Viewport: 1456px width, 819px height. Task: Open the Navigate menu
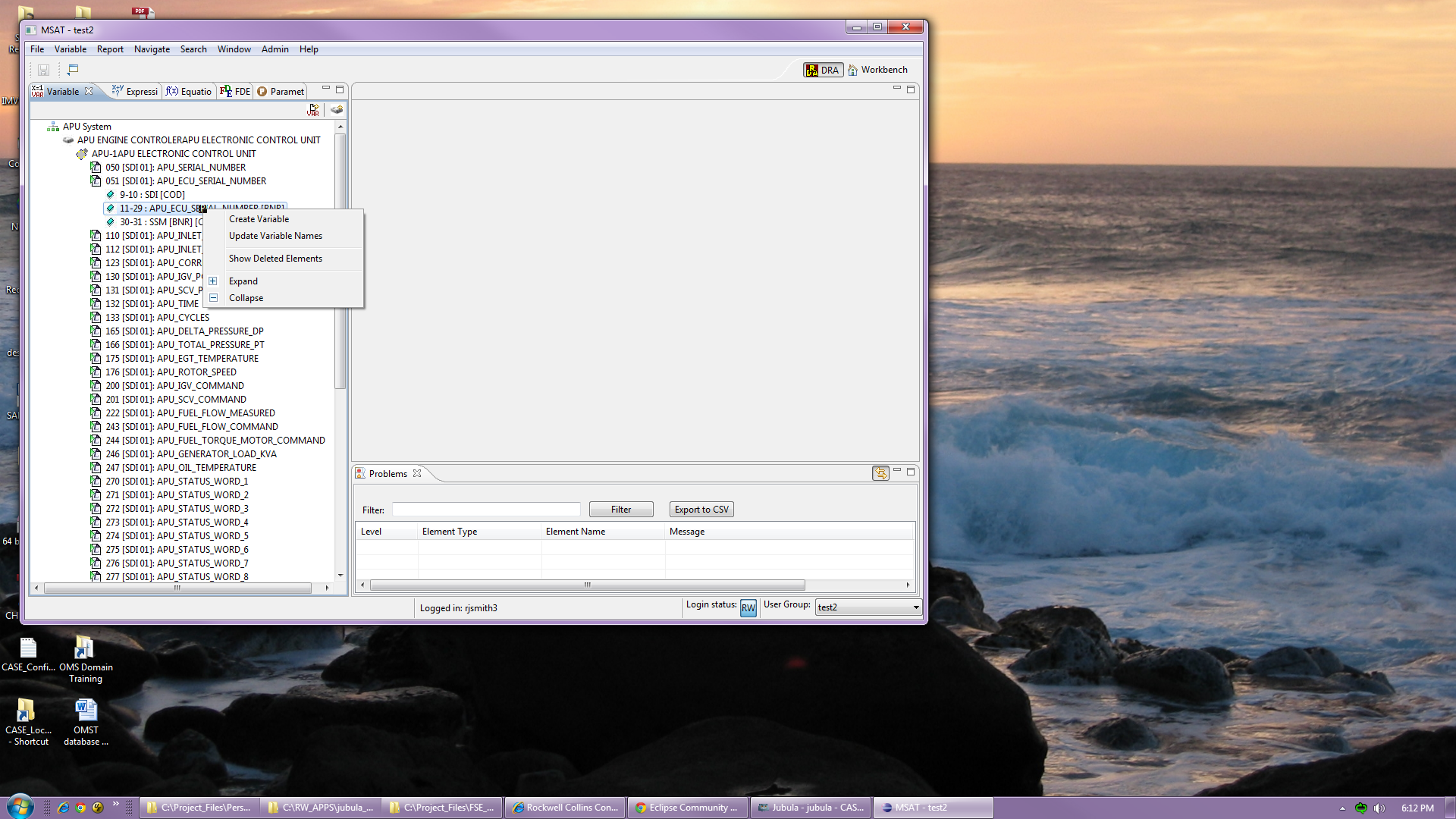tap(152, 49)
